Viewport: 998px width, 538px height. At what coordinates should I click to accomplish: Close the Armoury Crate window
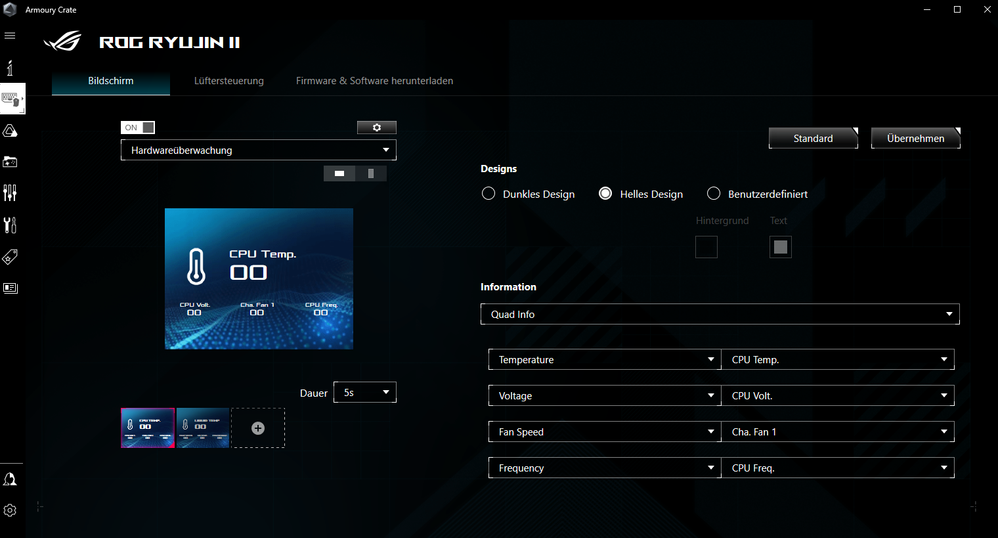tap(987, 10)
